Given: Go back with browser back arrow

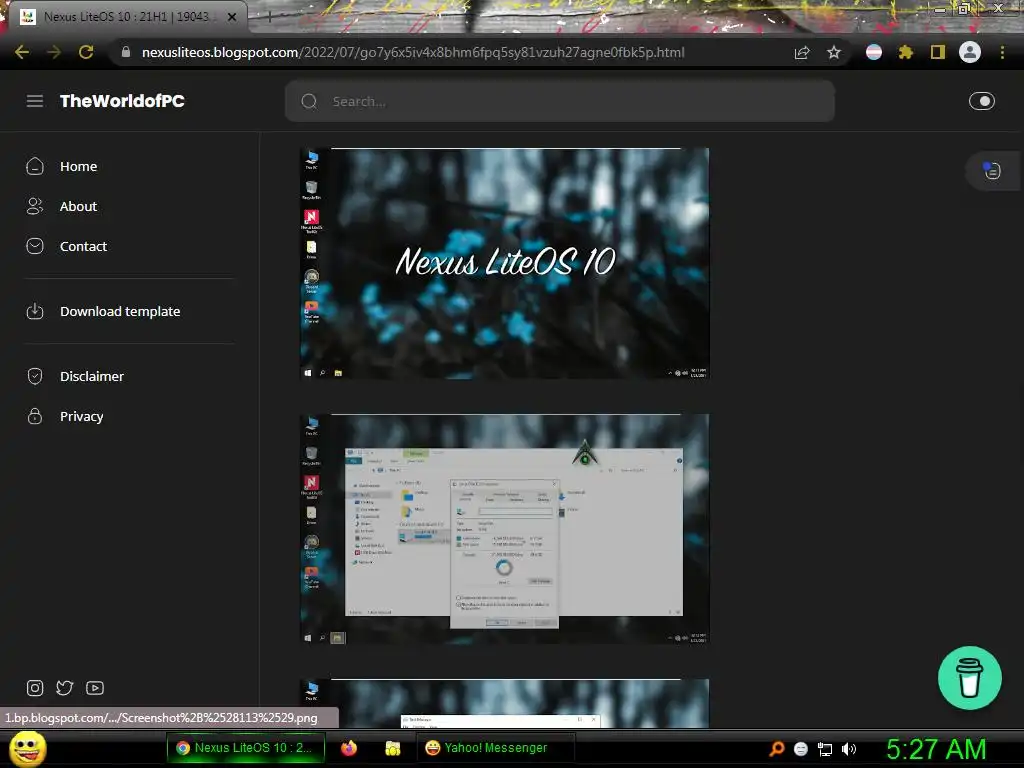Looking at the screenshot, I should pos(22,52).
